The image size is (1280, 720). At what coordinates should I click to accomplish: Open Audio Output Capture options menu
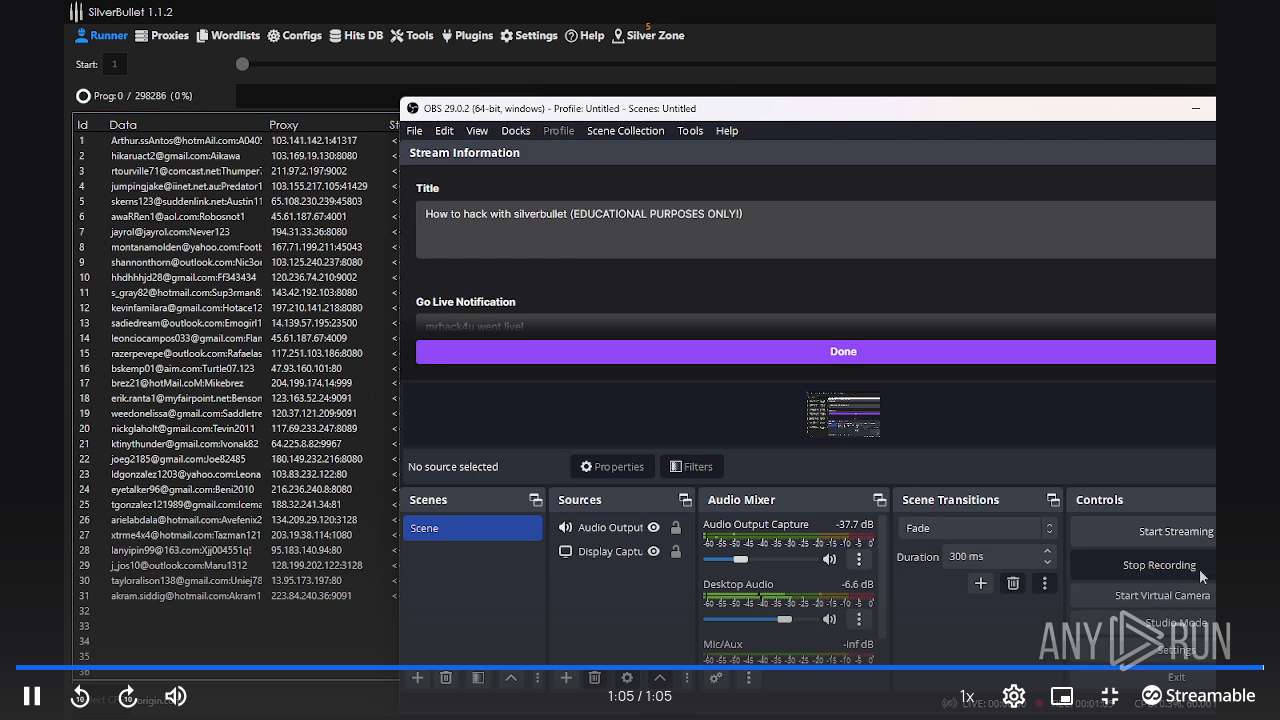pyautogui.click(x=858, y=559)
